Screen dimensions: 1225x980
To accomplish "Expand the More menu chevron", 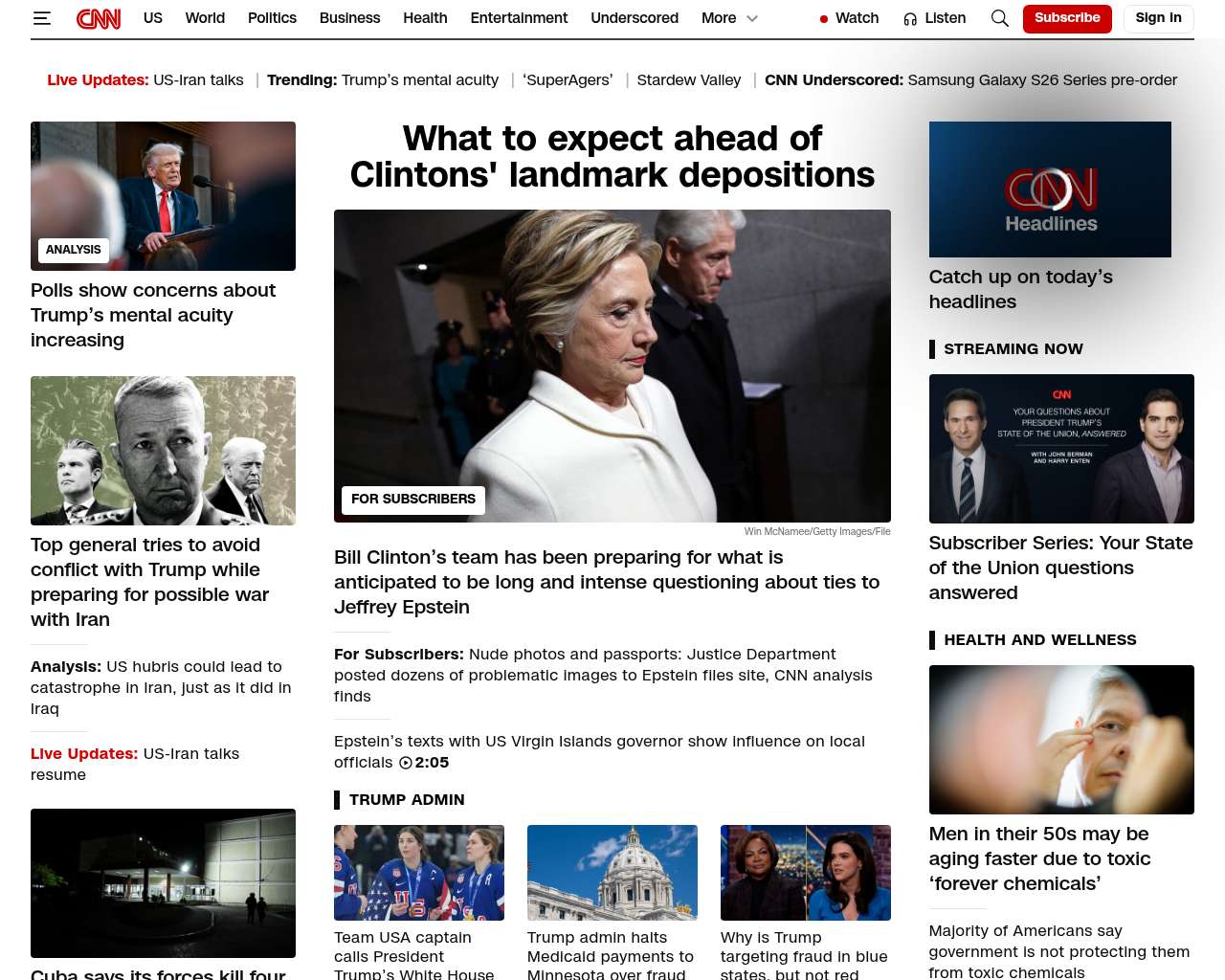I will point(752,18).
